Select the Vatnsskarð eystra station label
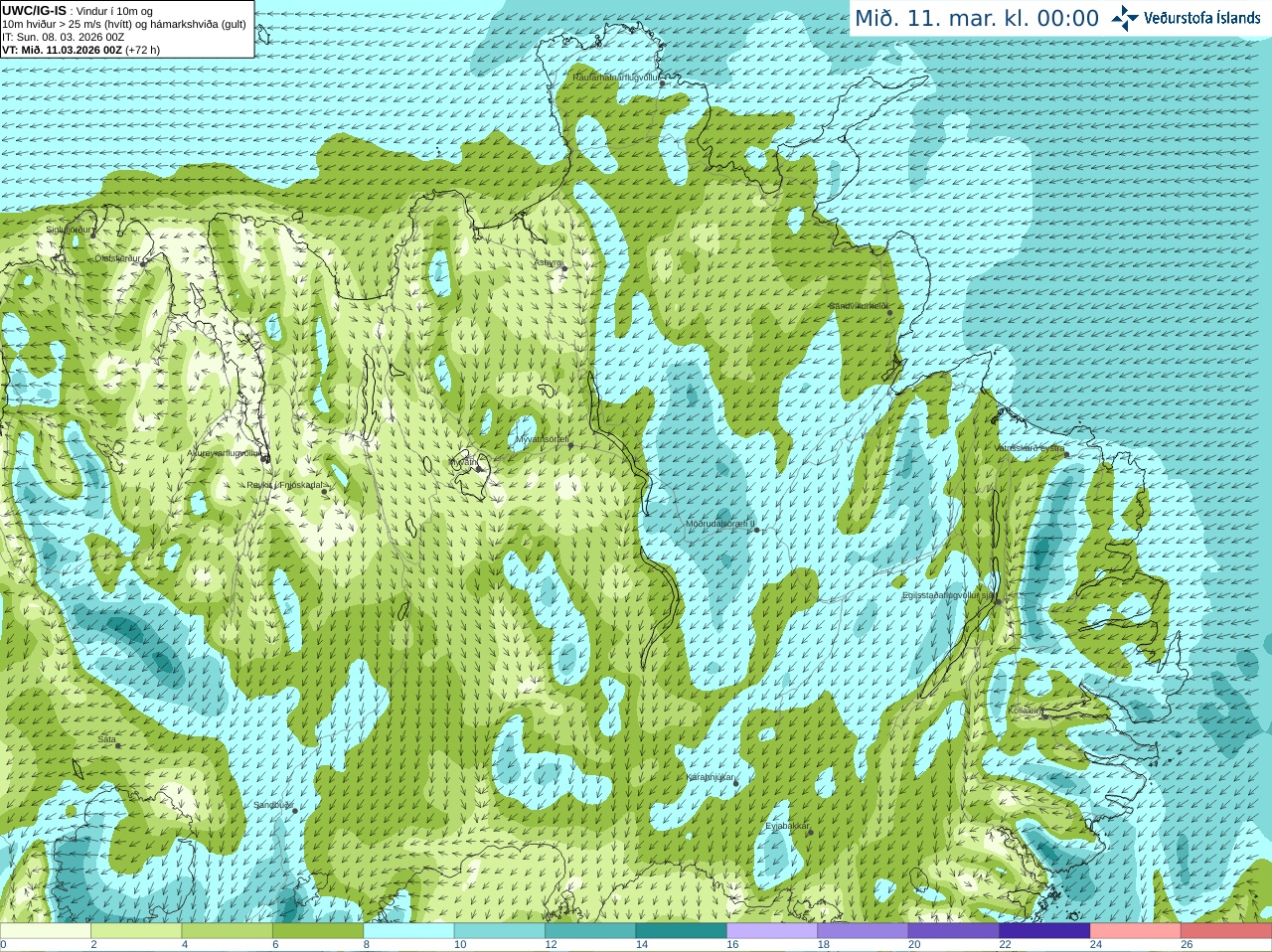The width and height of the screenshot is (1272, 952). pyautogui.click(x=1030, y=448)
